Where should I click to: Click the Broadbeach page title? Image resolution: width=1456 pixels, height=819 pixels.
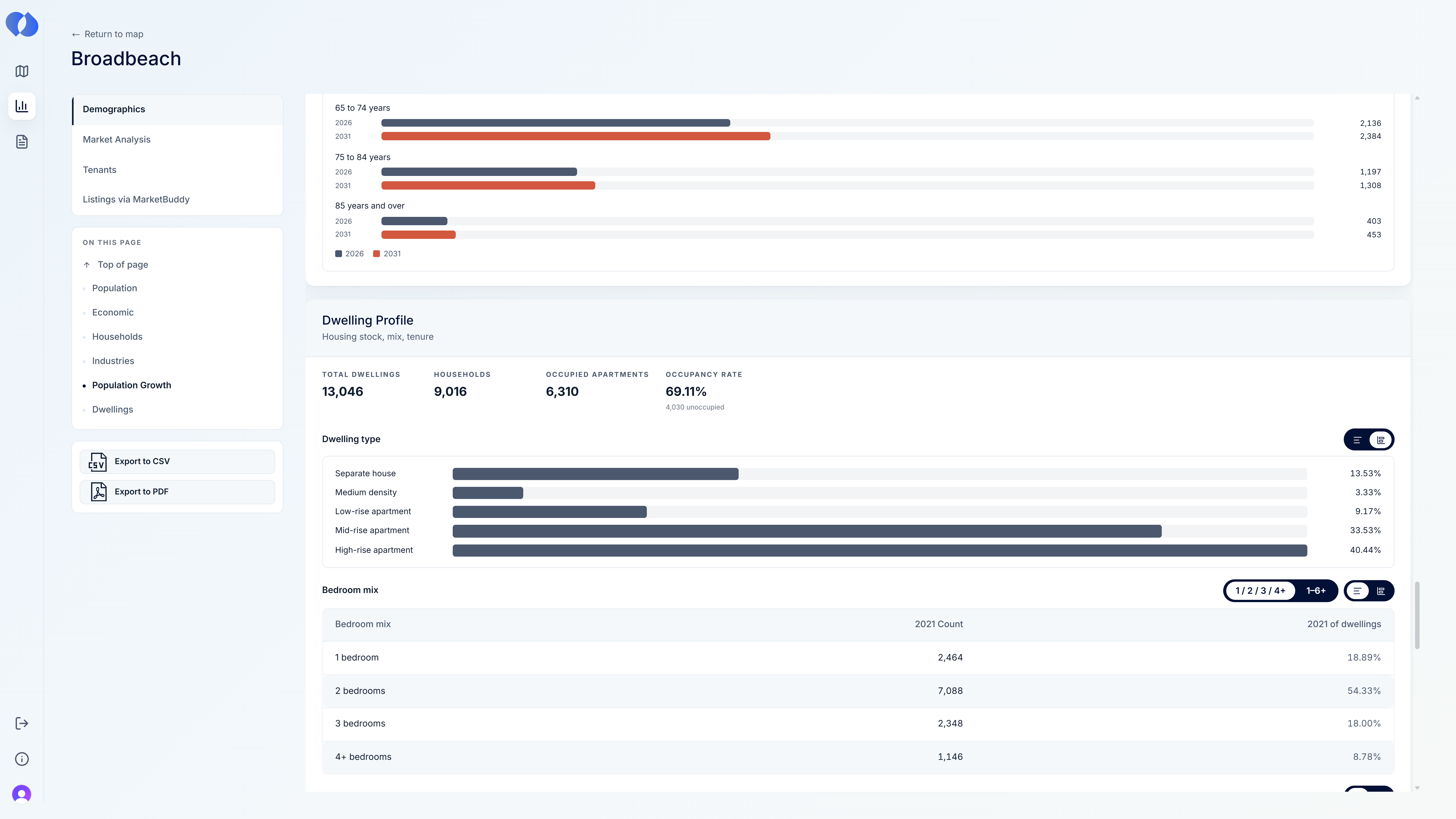[126, 59]
